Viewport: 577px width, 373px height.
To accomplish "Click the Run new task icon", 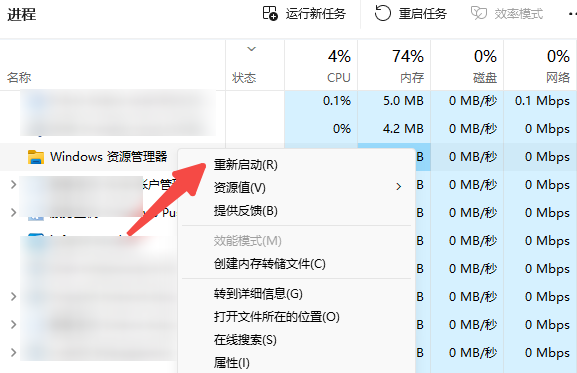I will pos(270,14).
